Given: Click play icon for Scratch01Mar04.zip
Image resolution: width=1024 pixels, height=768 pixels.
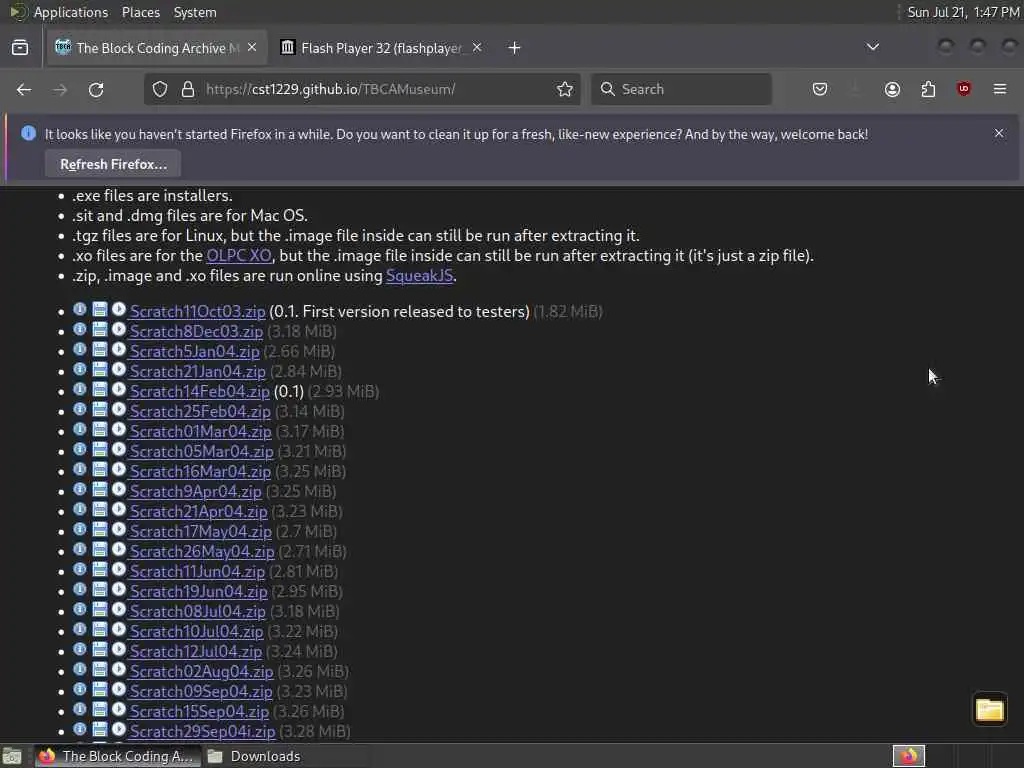Looking at the screenshot, I should tap(119, 429).
